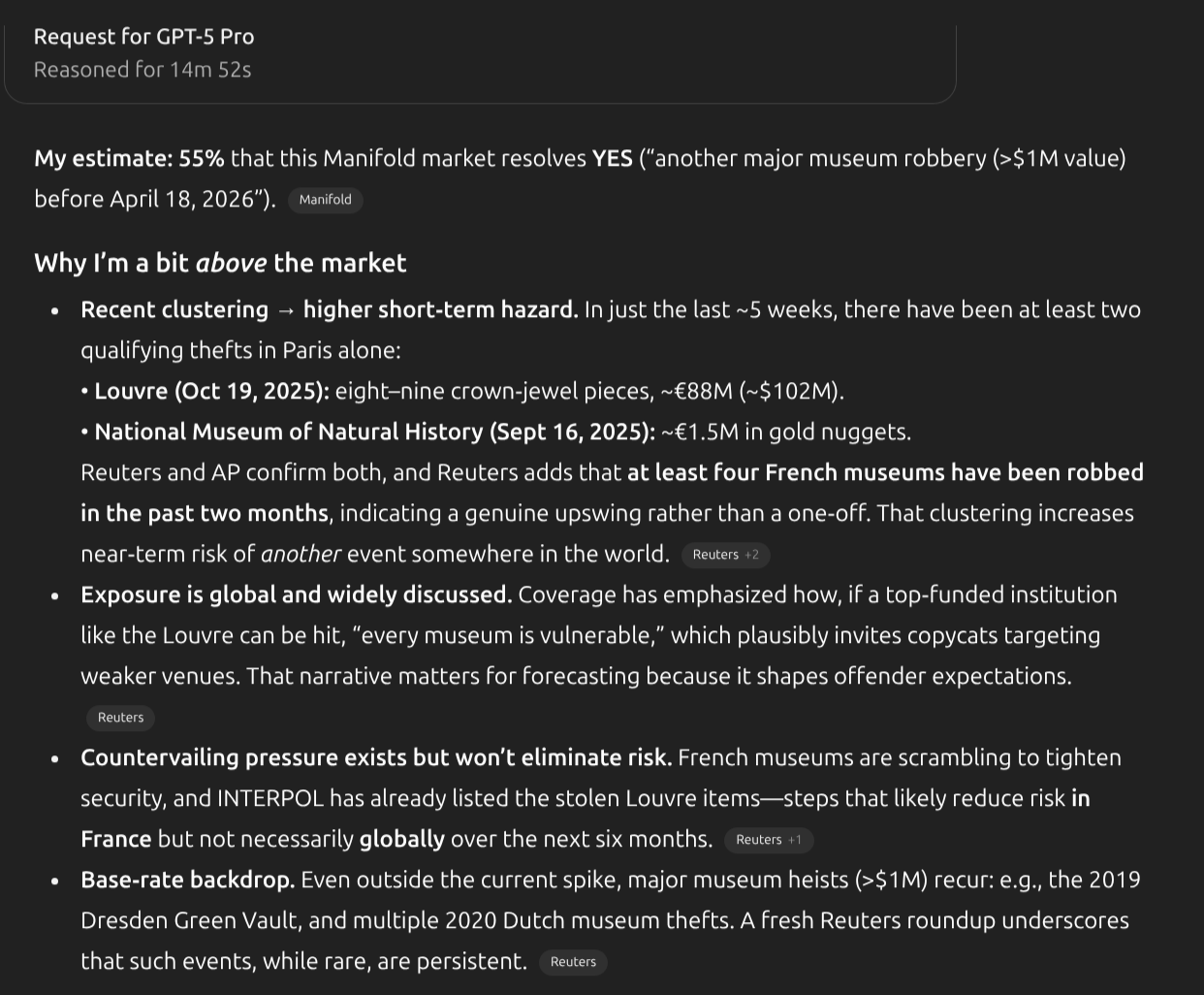Click the bold 'YES' resolution word
1204x995 pixels.
(x=612, y=158)
